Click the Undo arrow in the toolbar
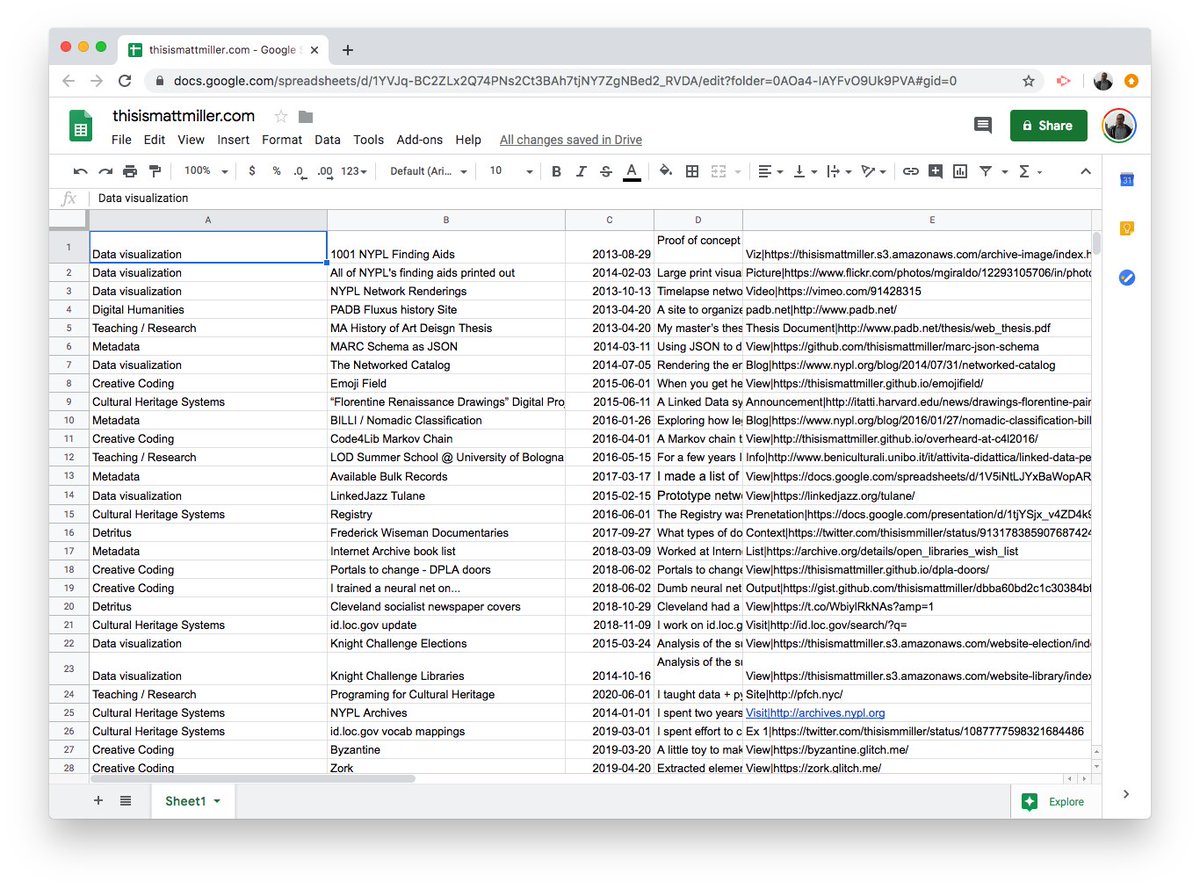Screen dimensions: 1200x889 click(80, 172)
